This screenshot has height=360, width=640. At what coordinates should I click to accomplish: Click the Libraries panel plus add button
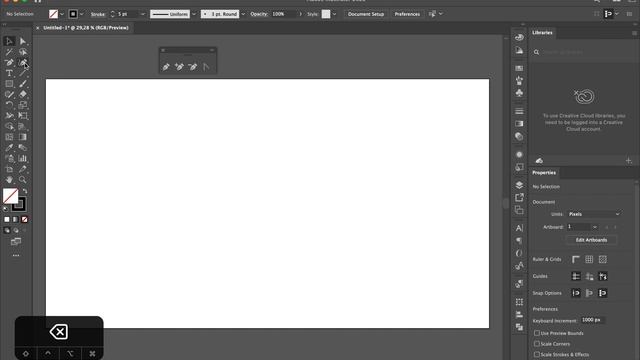629,161
